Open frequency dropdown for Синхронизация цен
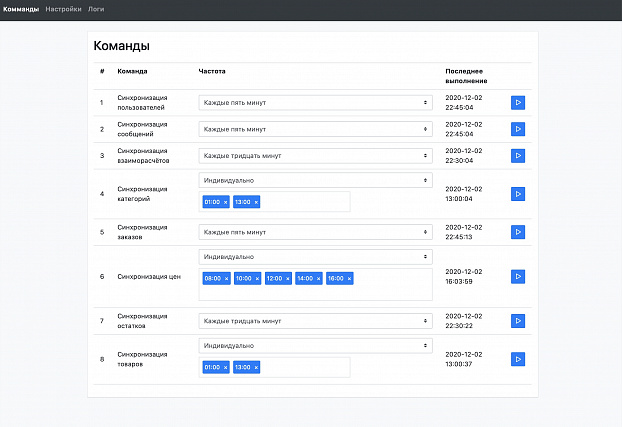The image size is (622, 427). (x=315, y=257)
